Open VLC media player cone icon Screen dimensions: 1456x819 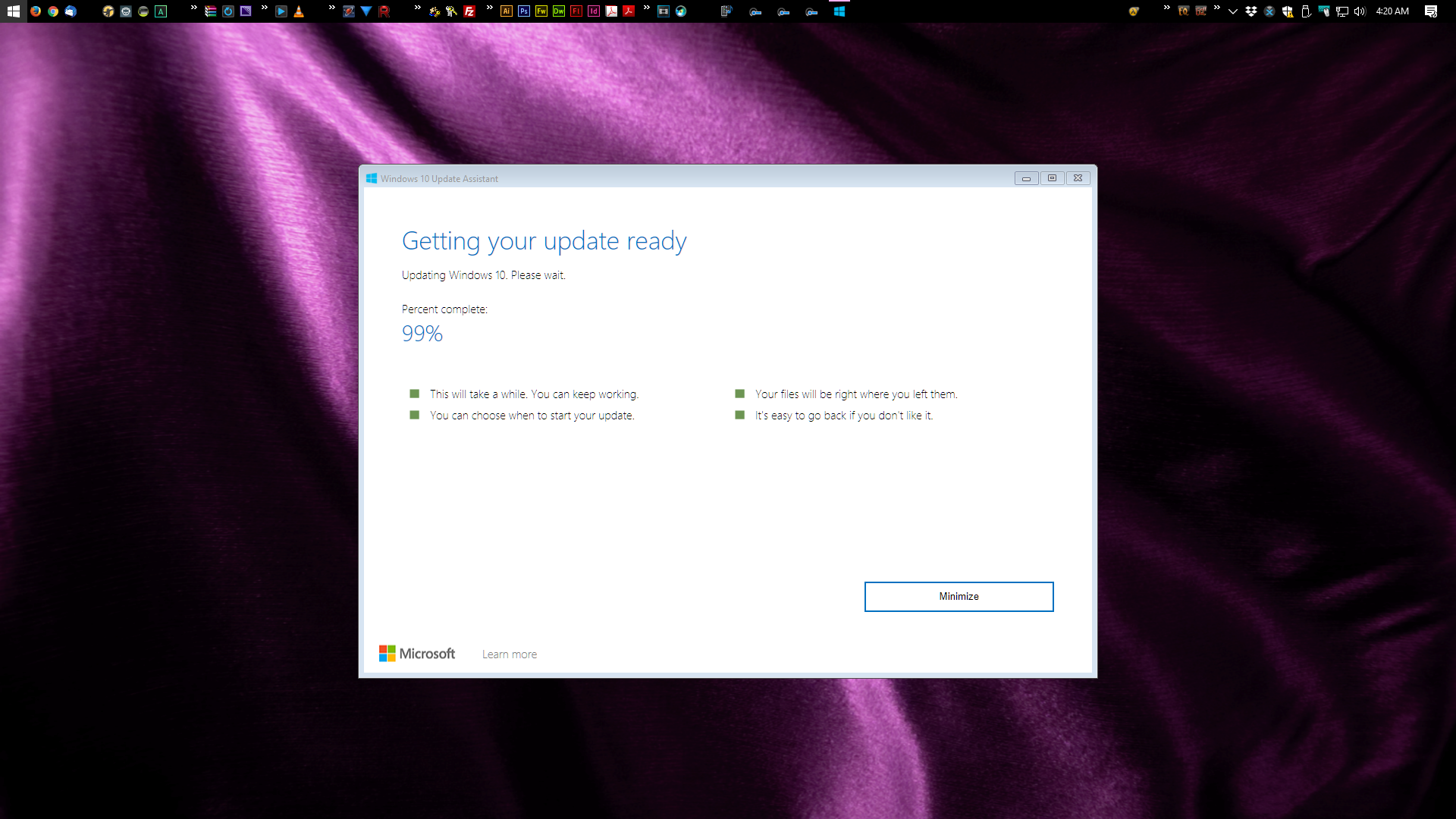299,11
